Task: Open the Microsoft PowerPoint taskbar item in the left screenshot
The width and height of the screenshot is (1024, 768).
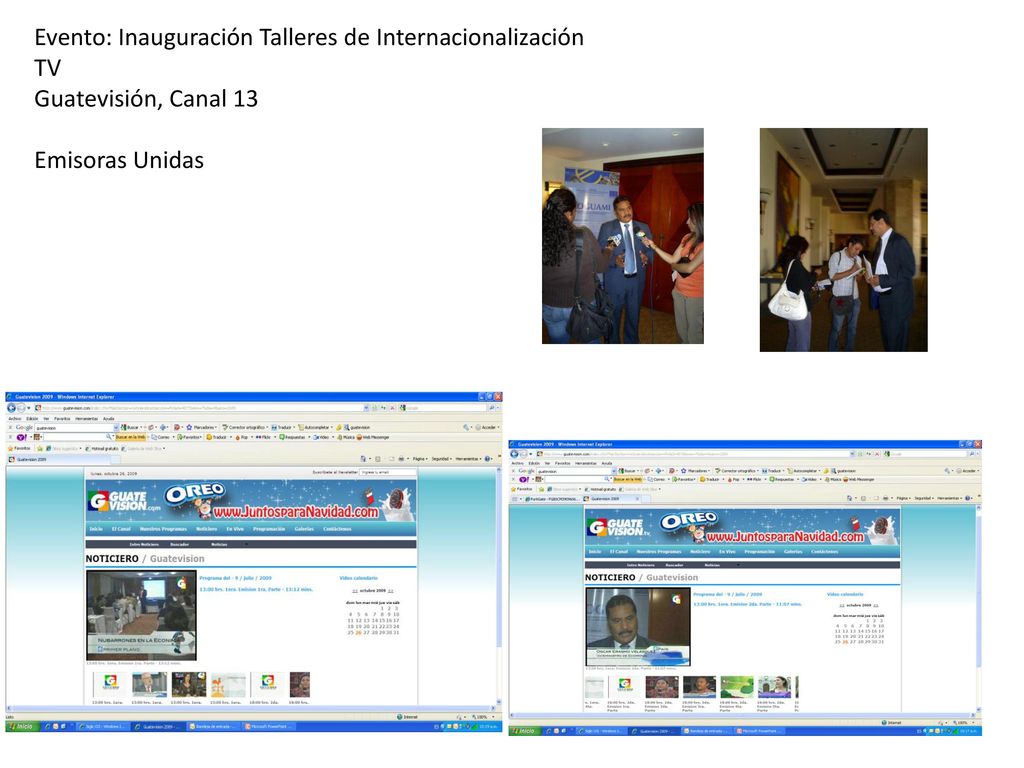Action: pos(269,726)
